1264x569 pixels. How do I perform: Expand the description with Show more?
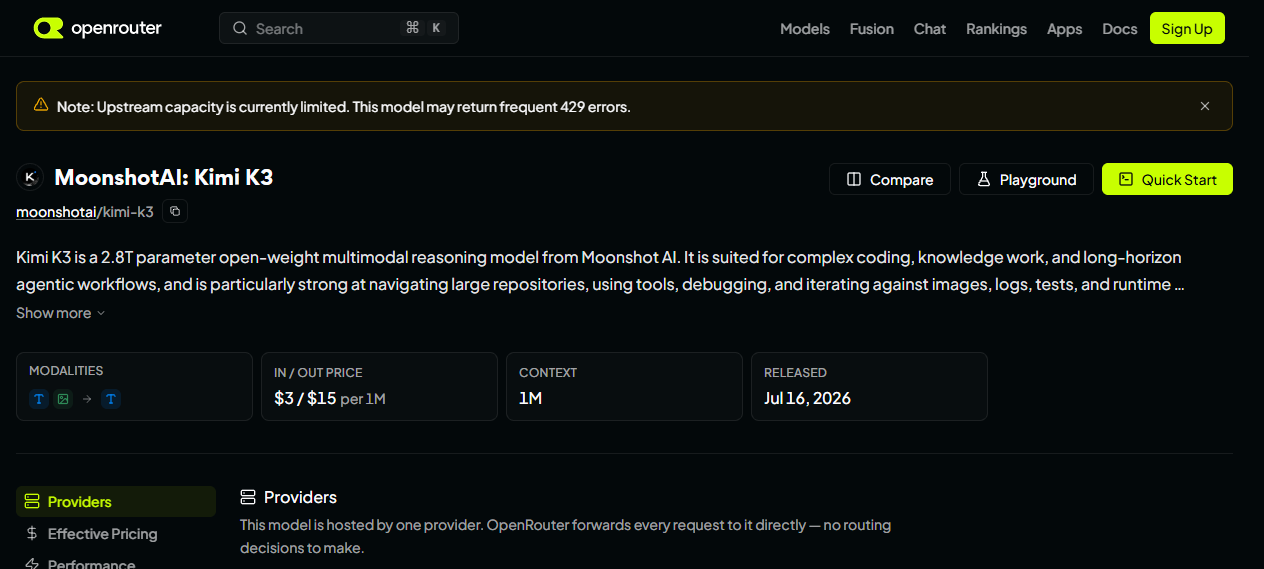[x=60, y=313]
